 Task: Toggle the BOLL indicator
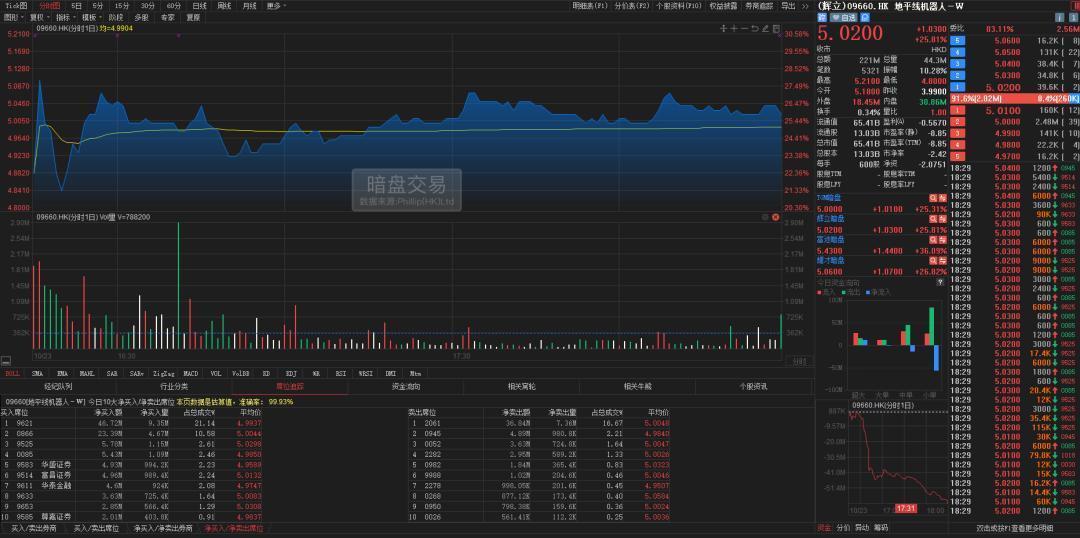(12, 373)
